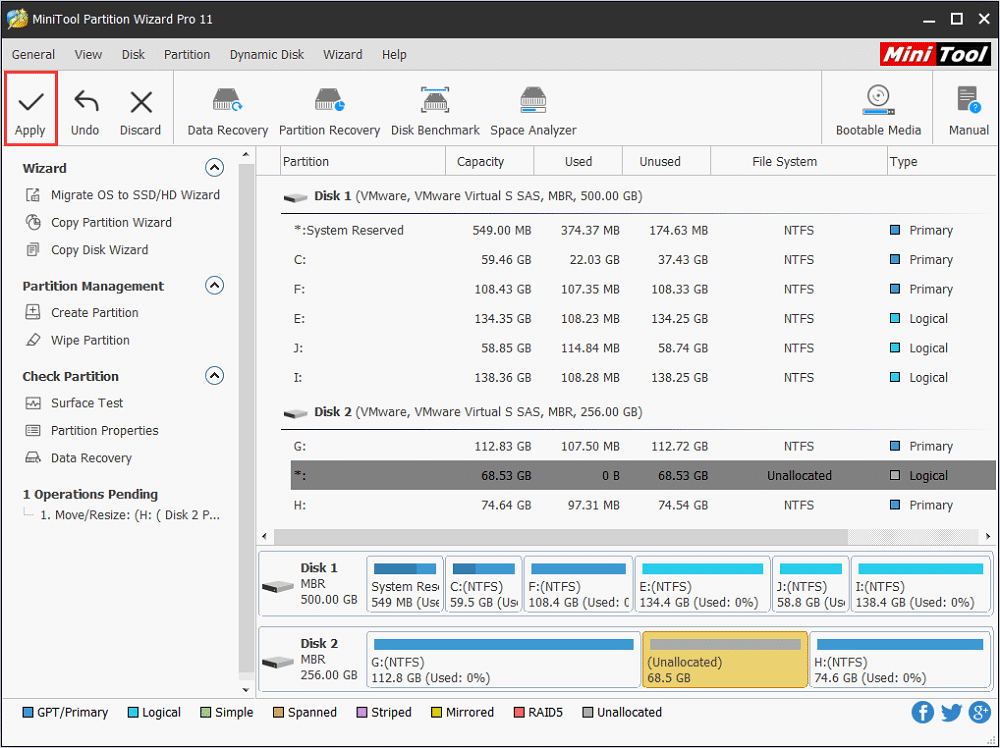Open the Space Analyzer tool
The height and width of the screenshot is (748, 1000).
[533, 112]
